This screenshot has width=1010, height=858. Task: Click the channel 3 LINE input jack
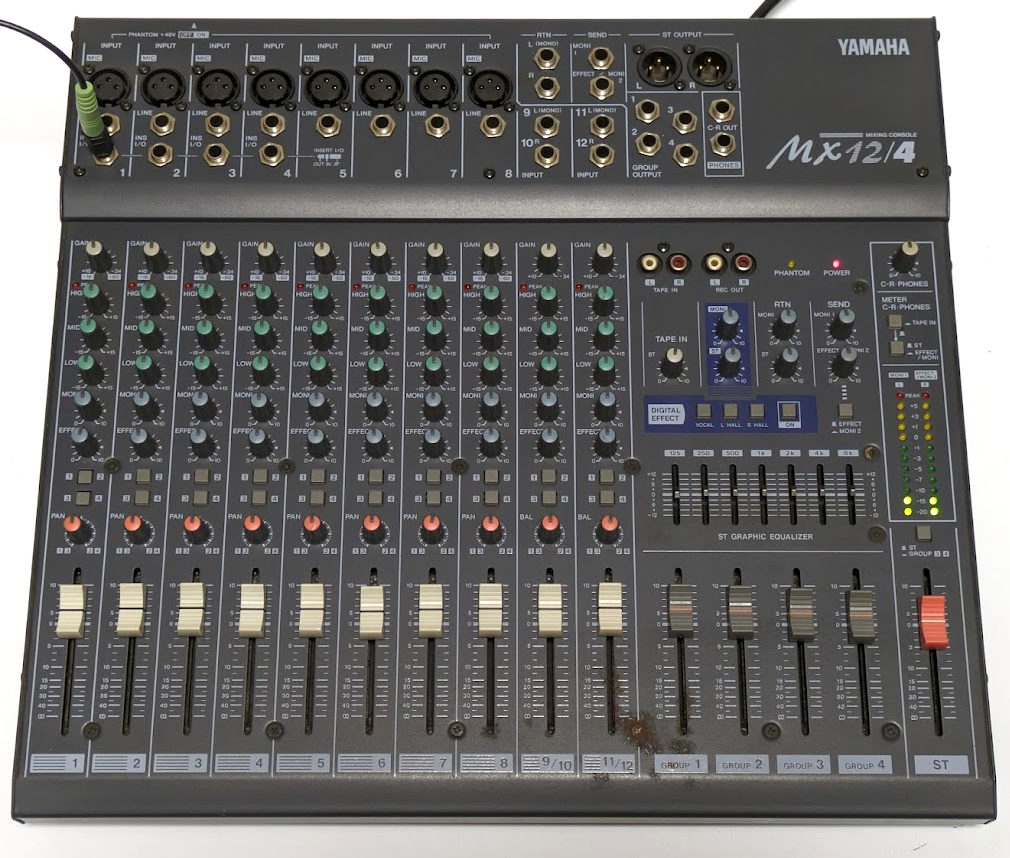pyautogui.click(x=218, y=122)
